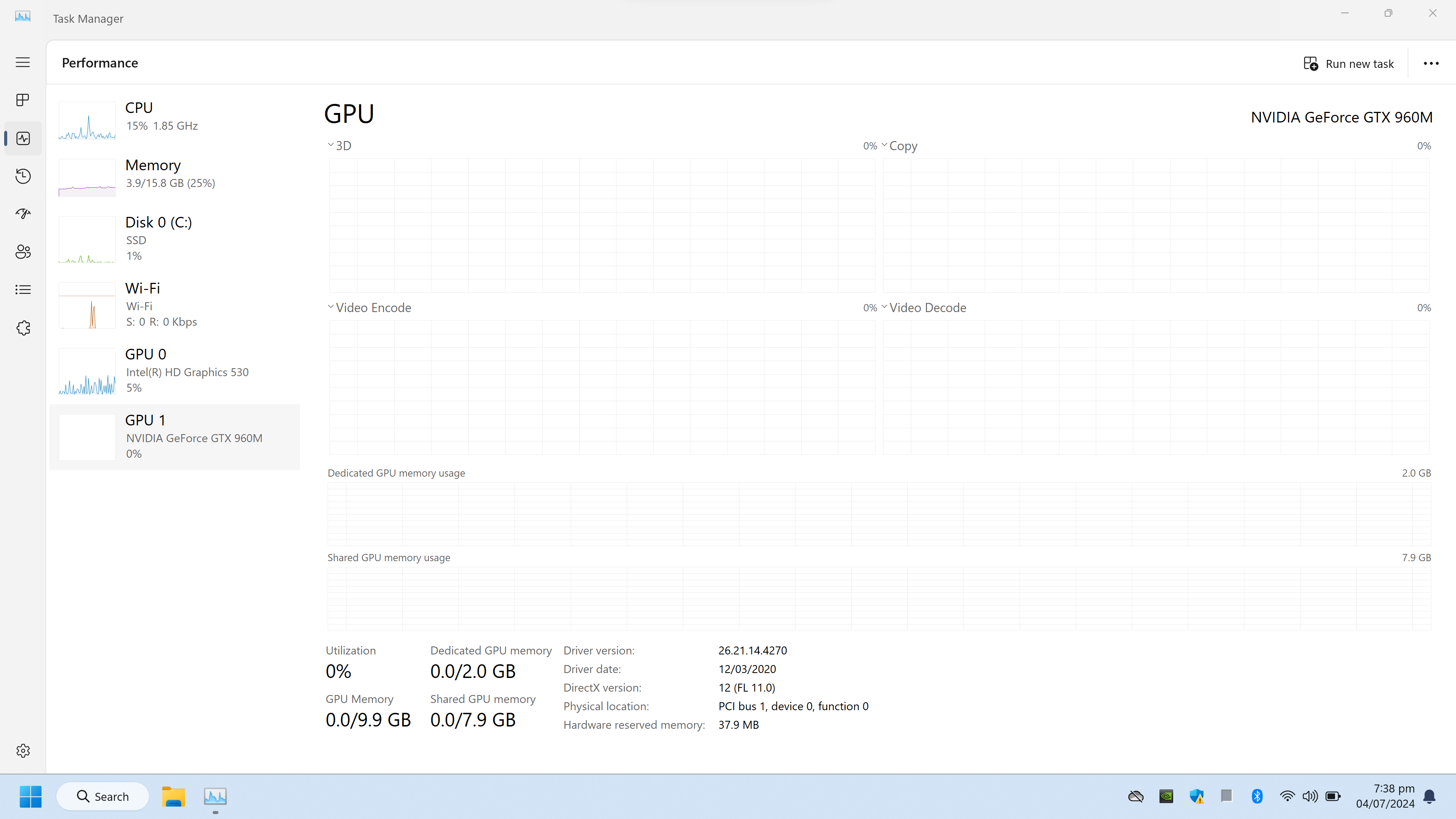1456x819 pixels.
Task: Select the Wi-Fi performance entry
Action: pyautogui.click(x=175, y=304)
